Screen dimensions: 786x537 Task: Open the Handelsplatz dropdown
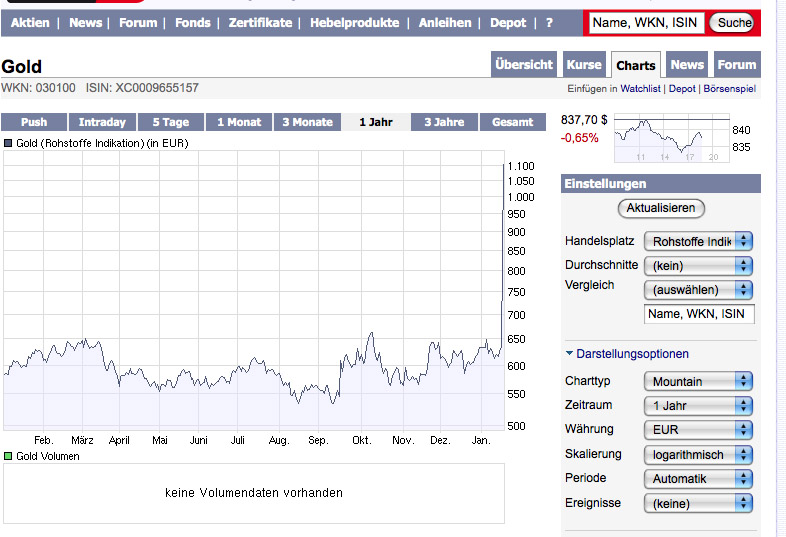tap(698, 241)
